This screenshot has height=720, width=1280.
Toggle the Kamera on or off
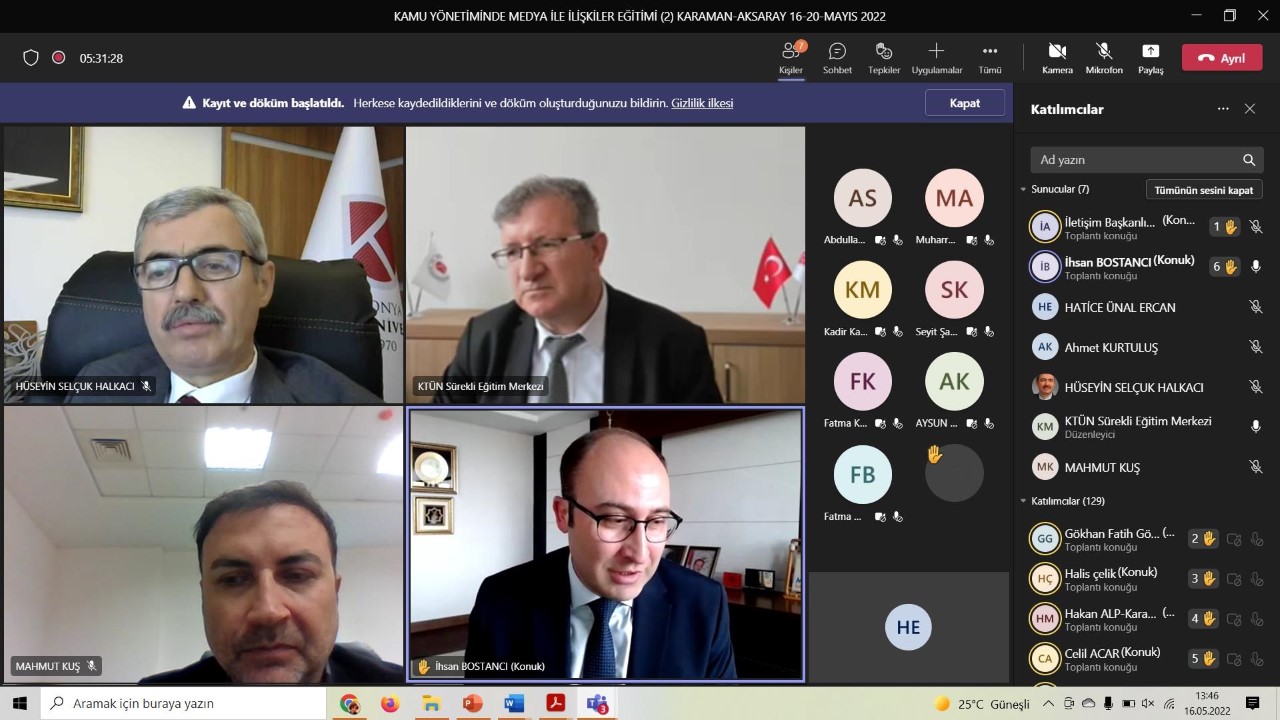[x=1057, y=57]
